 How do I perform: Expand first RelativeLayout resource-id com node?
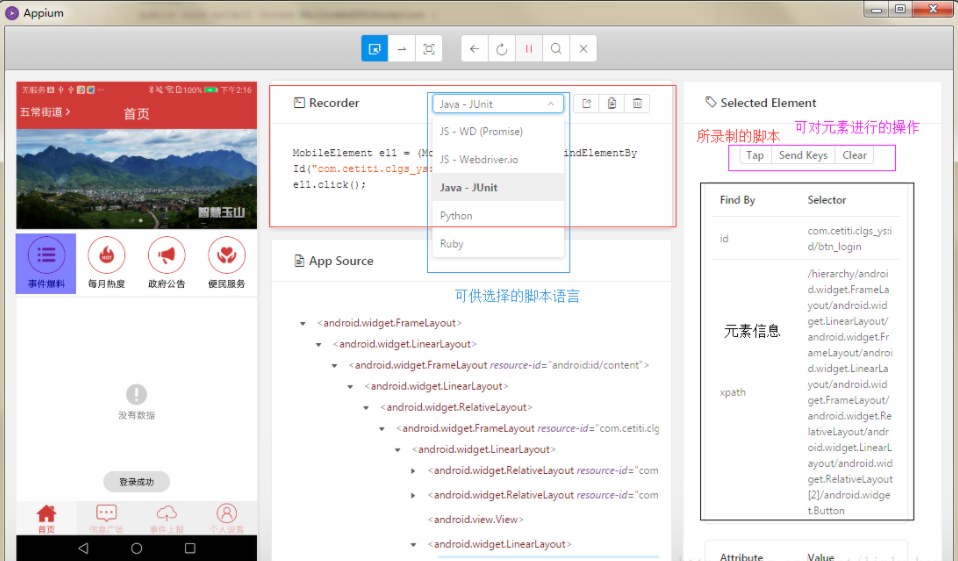point(414,471)
